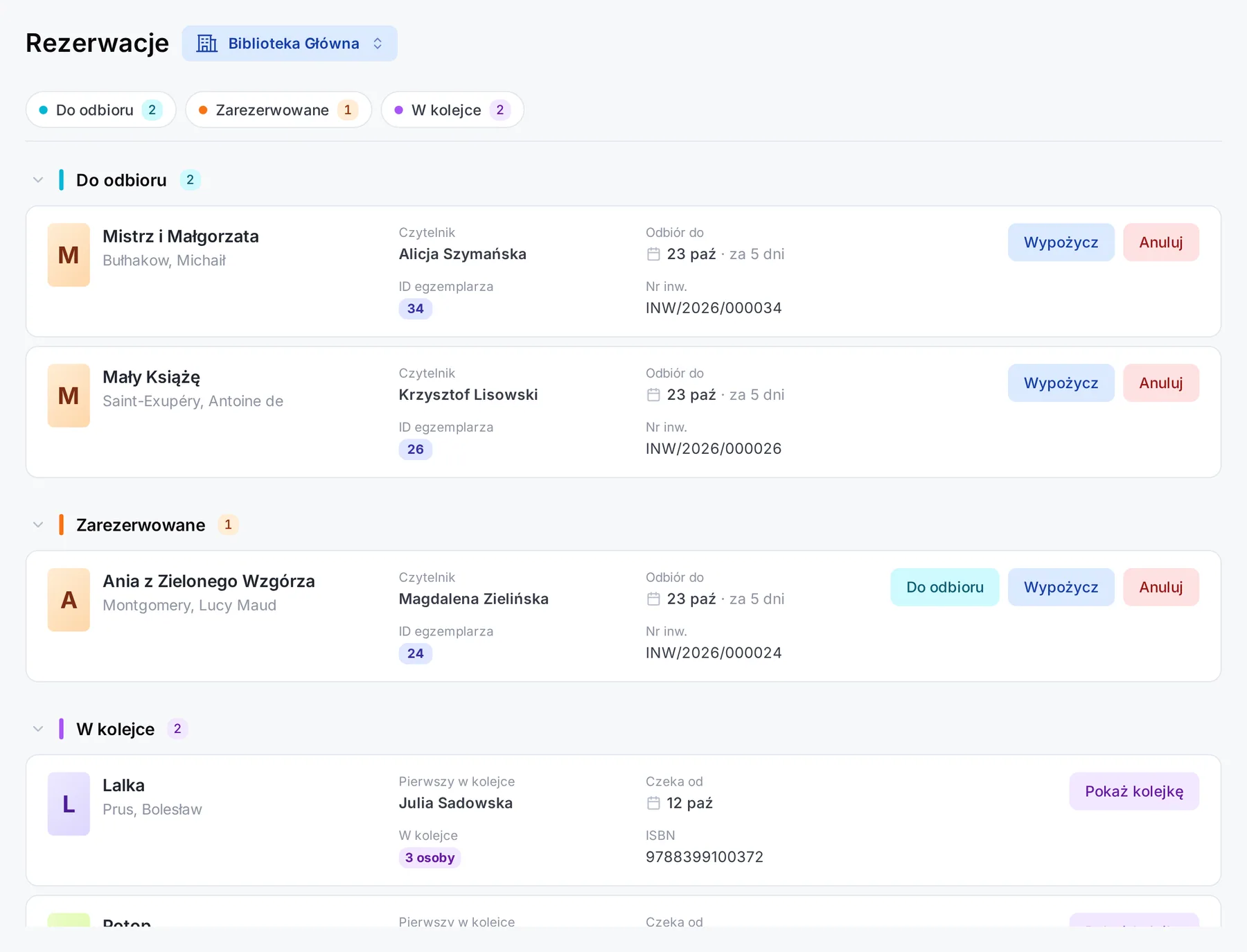Click inventory number INW/2026/000024
Viewport: 1247px width, 952px height.
(x=714, y=653)
